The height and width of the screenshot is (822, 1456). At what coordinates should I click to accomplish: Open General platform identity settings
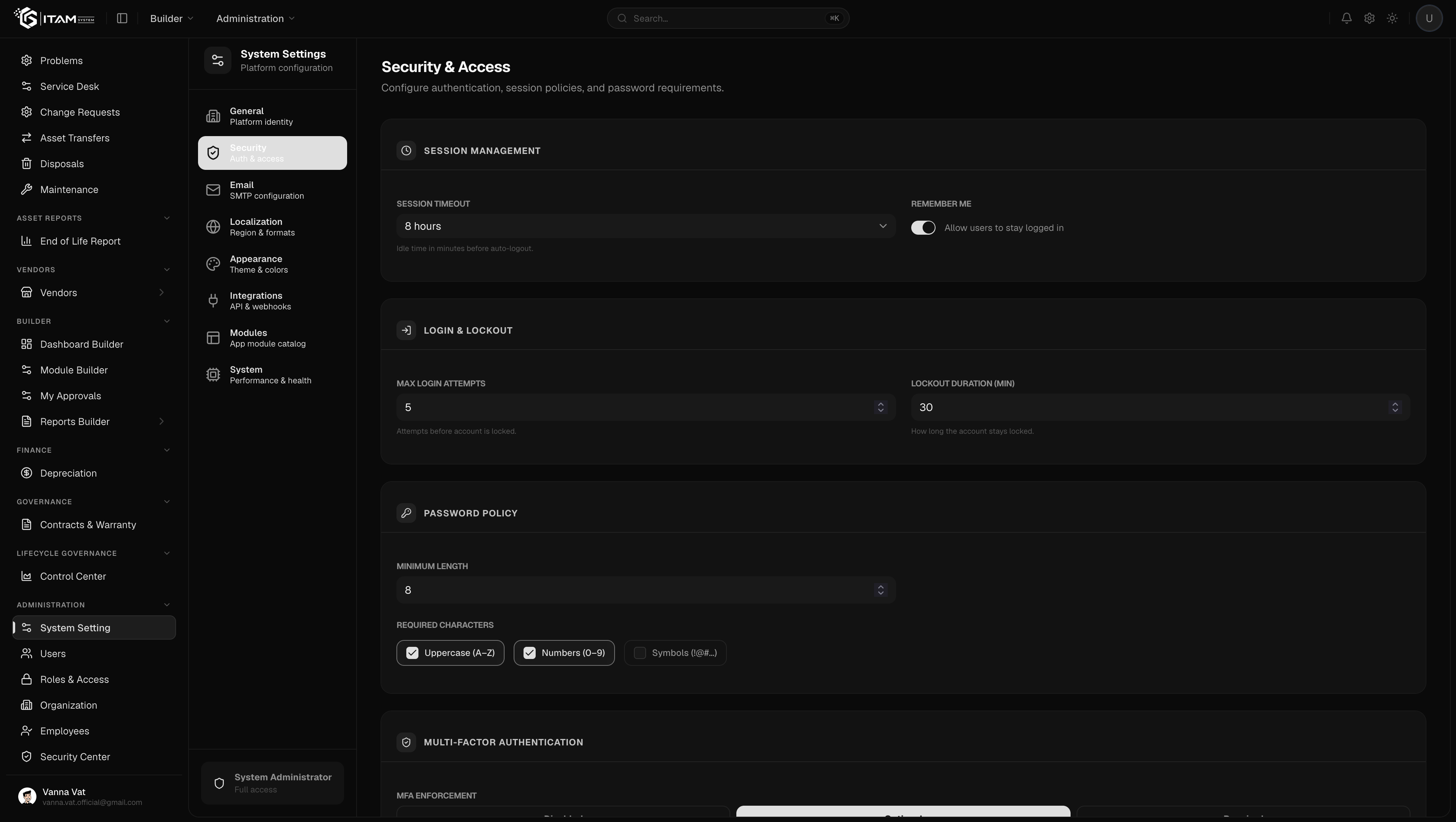coord(272,116)
